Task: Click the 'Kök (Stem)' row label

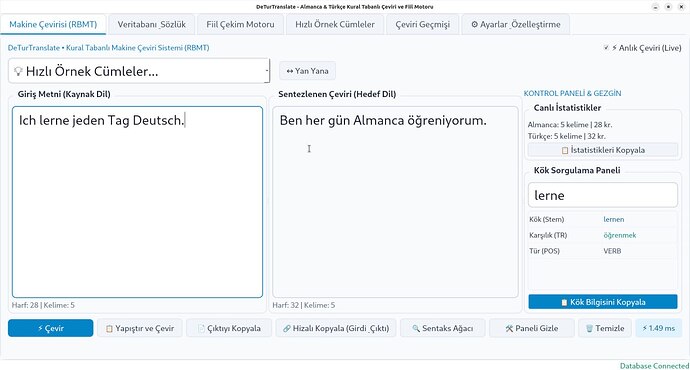Action: 547,219
